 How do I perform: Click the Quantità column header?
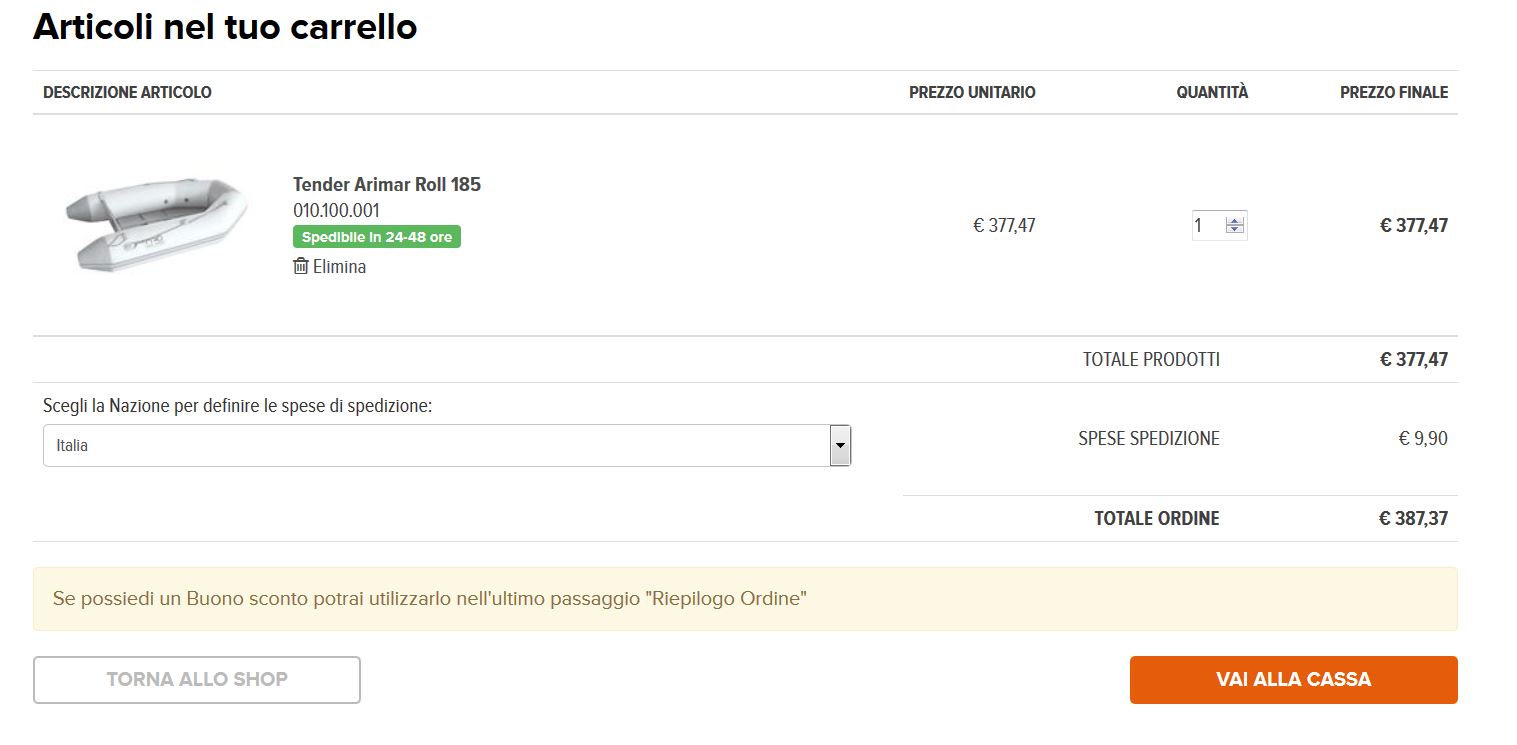click(x=1212, y=92)
